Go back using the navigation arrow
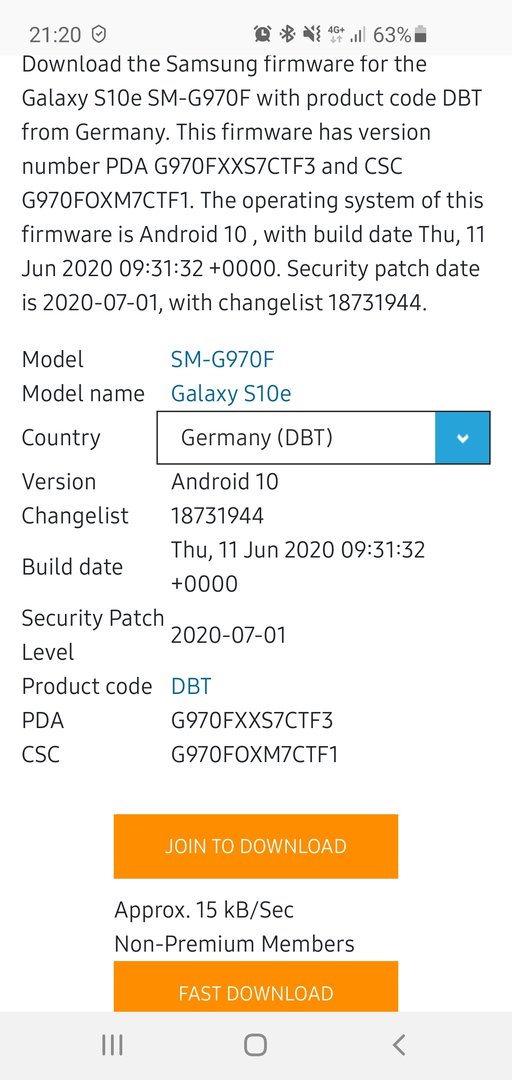512x1080 pixels. point(398,1045)
